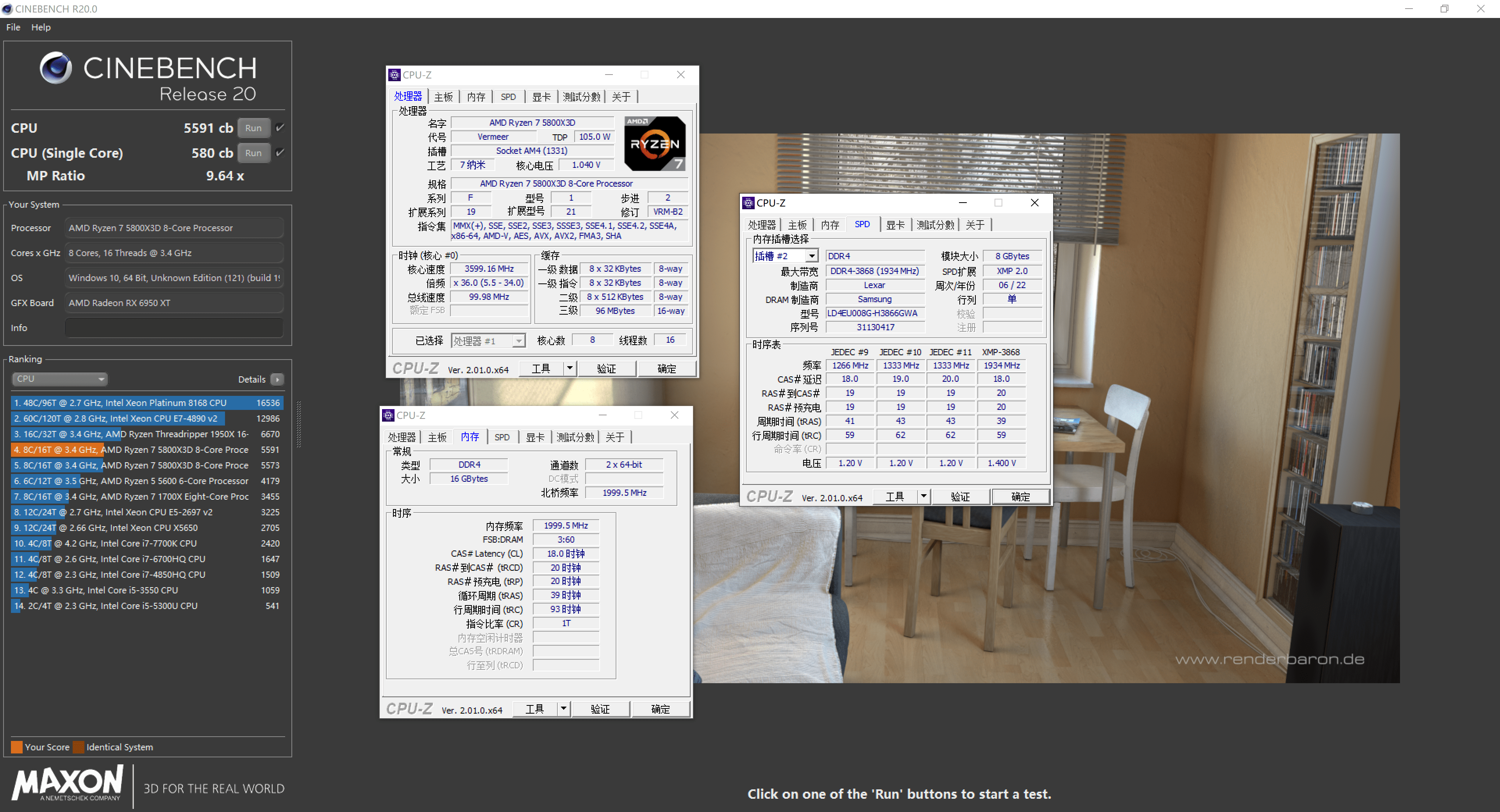This screenshot has height=812, width=1500.
Task: Click 验证 button in processor CPU-Z window
Action: pos(606,369)
